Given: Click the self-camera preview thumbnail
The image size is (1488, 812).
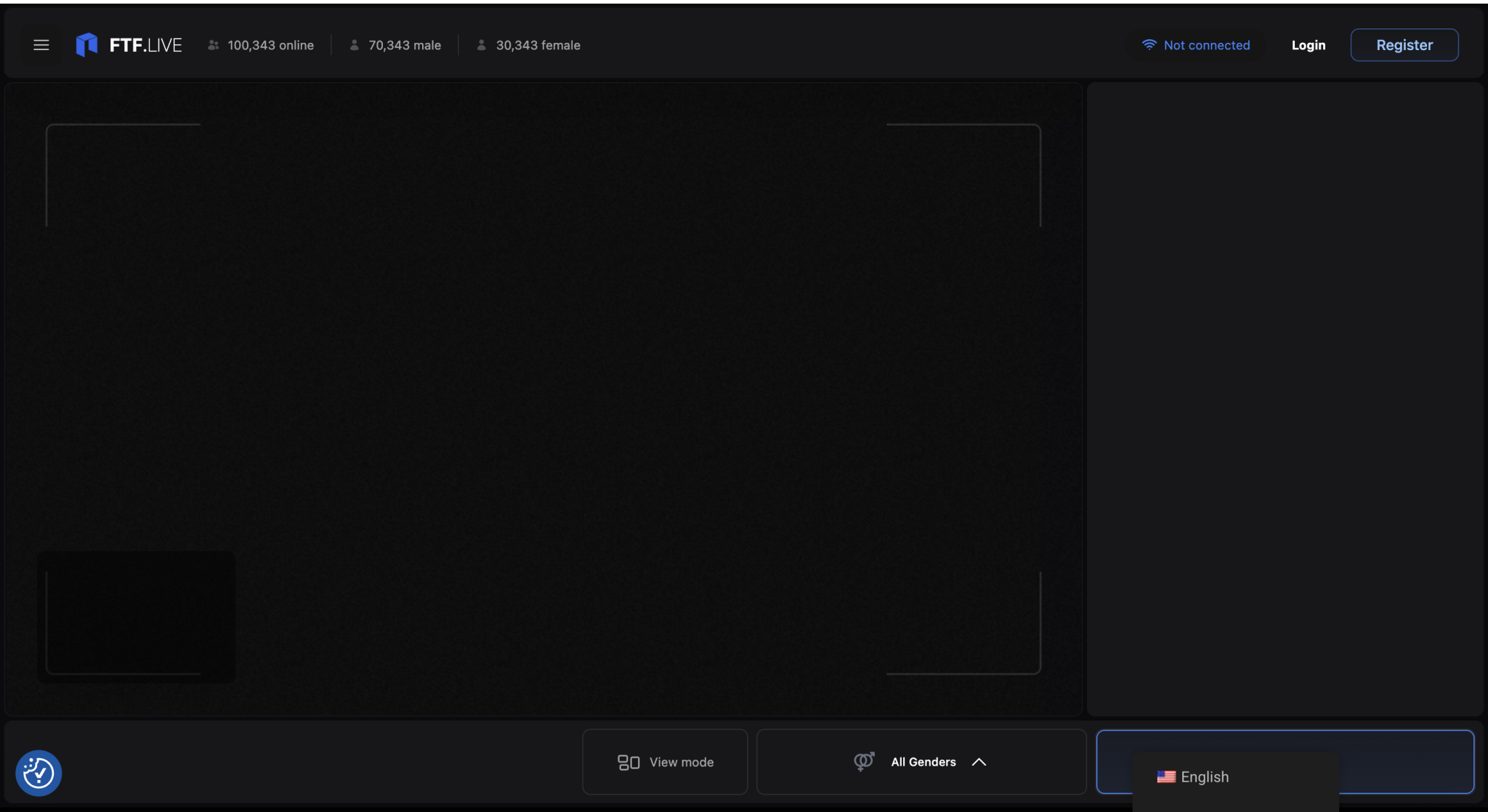Looking at the screenshot, I should click(137, 616).
